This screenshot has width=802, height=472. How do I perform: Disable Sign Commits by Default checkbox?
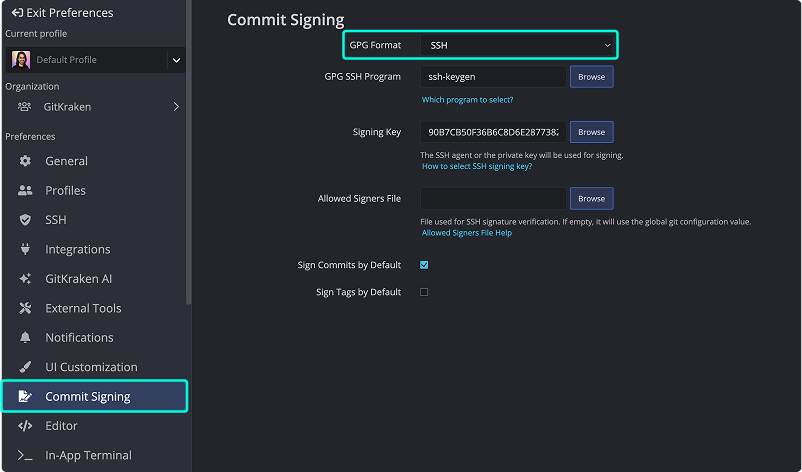(x=424, y=265)
